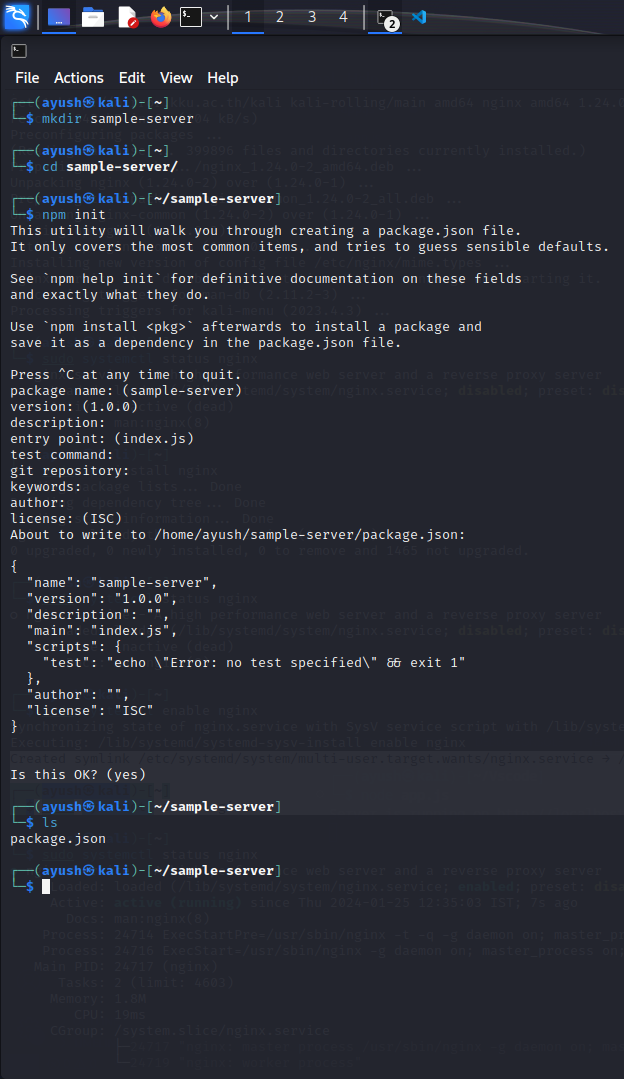
Task: Launch Firefox from the taskbar
Action: pos(159,16)
